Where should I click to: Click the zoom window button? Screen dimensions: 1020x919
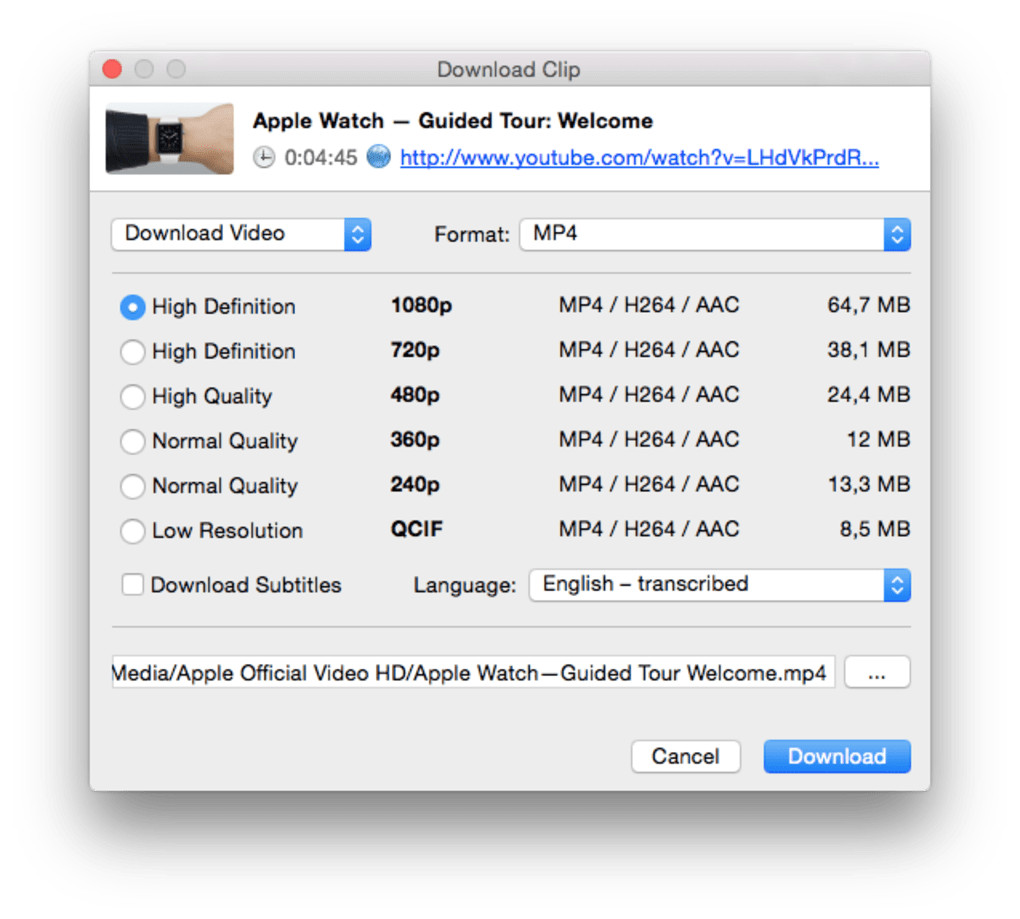[x=176, y=69]
